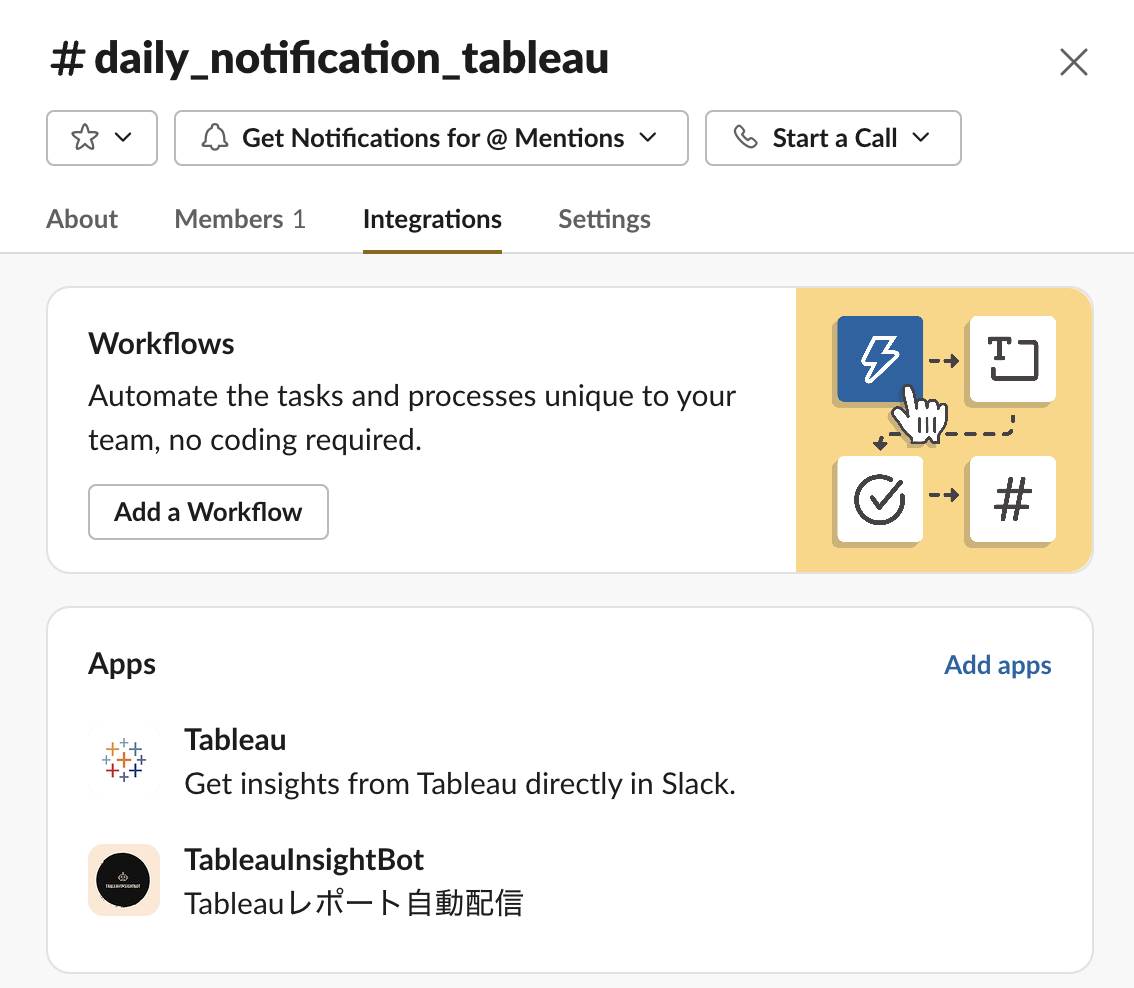1134x988 pixels.
Task: Click the Add apps link
Action: coord(997,665)
